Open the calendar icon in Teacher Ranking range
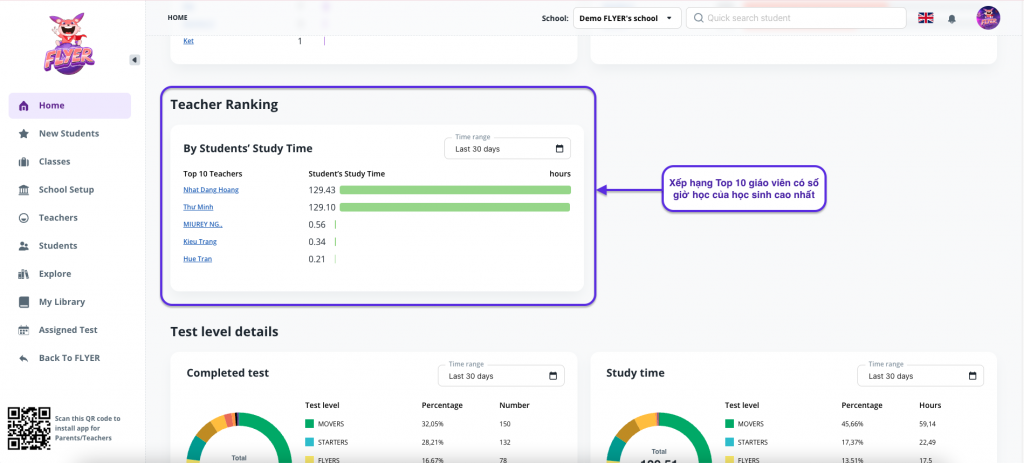Image resolution: width=1024 pixels, height=463 pixels. pyautogui.click(x=559, y=149)
